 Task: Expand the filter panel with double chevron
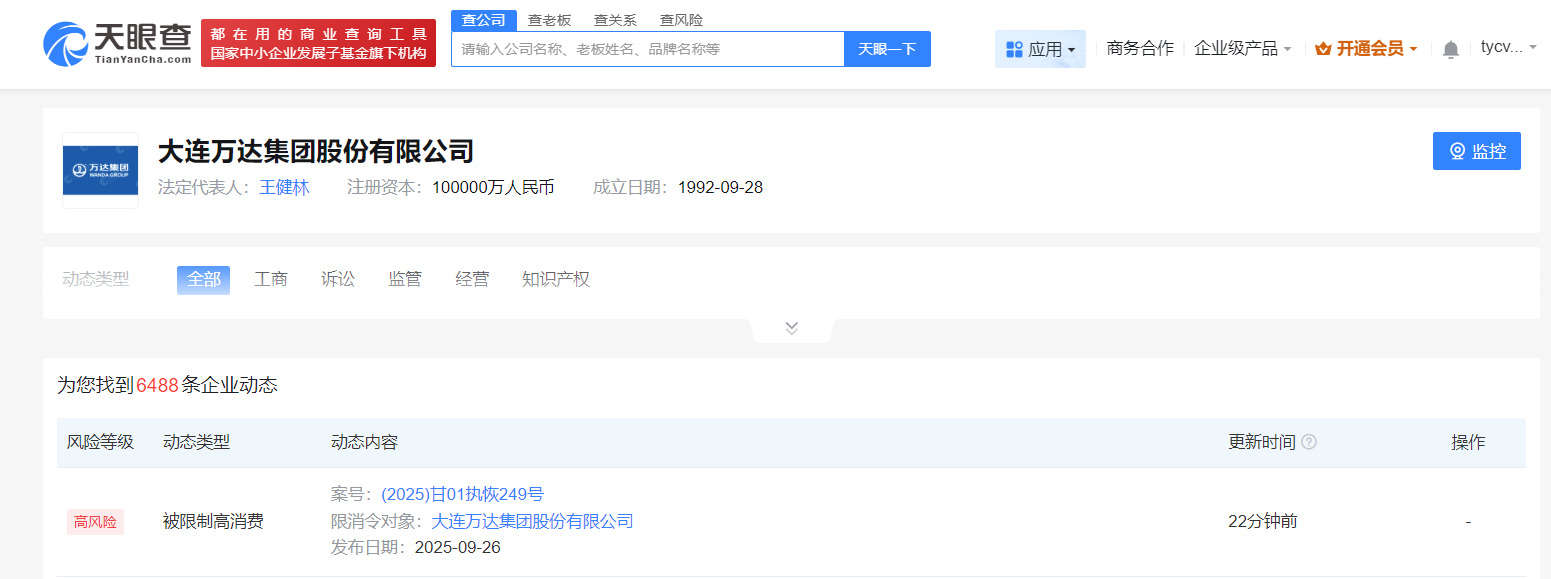(792, 328)
